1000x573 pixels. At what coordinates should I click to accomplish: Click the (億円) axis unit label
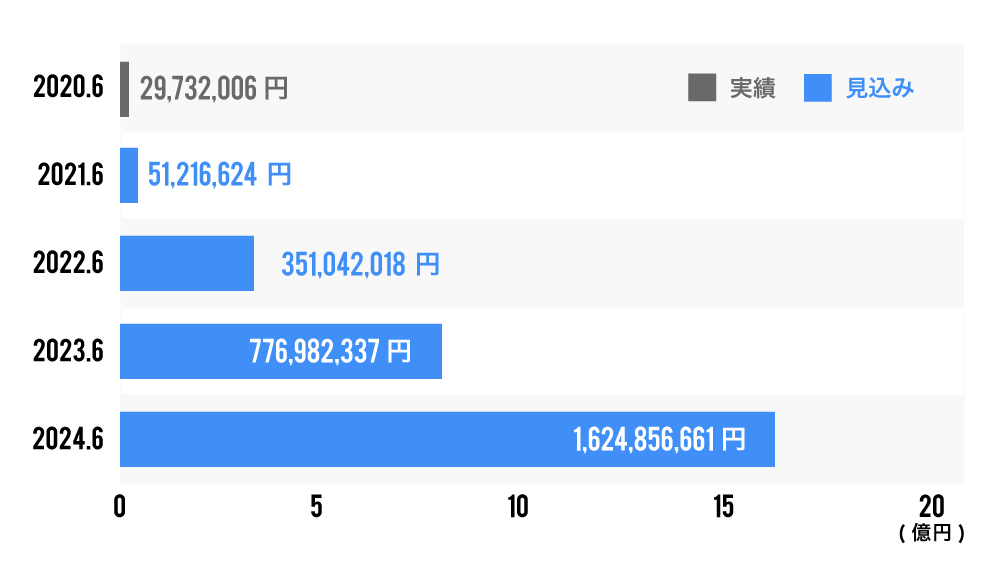[x=932, y=533]
